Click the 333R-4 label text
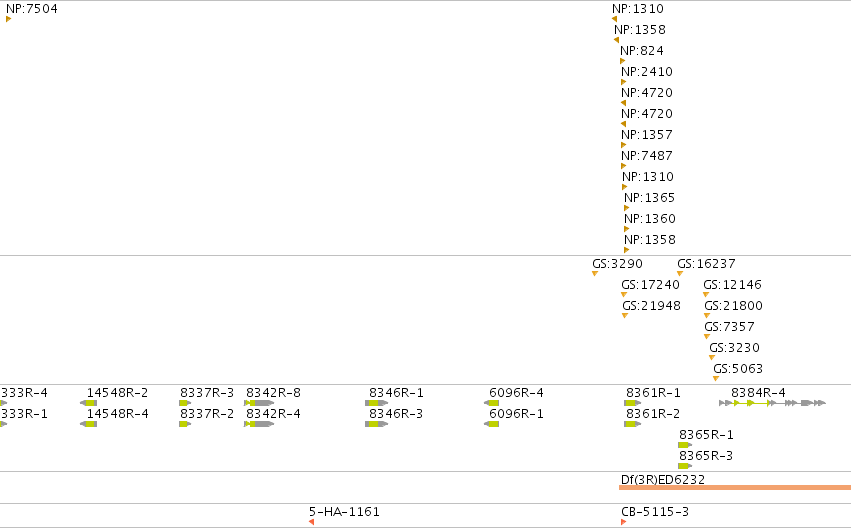 coord(24,393)
